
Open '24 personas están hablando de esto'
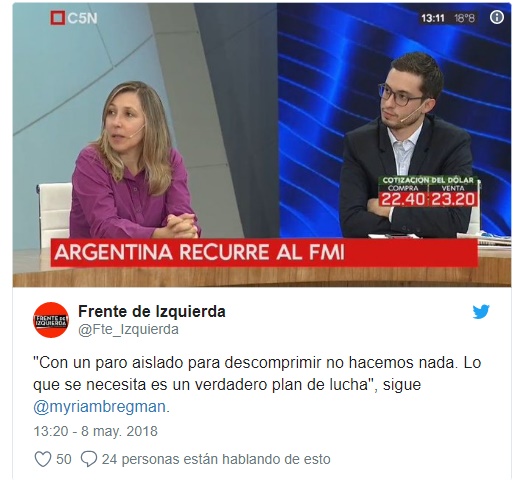(x=216, y=459)
